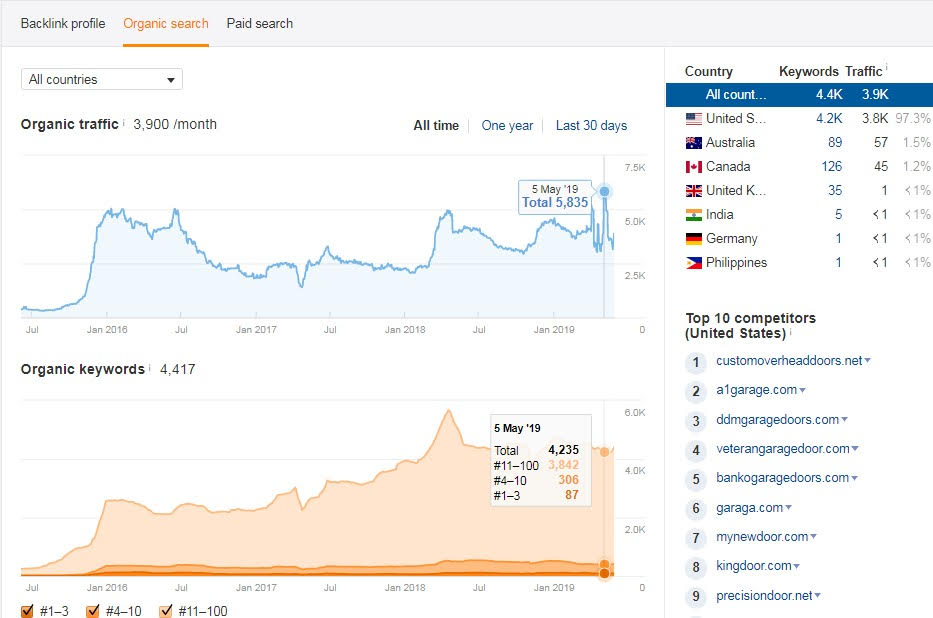Click the India flag icon

point(693,215)
